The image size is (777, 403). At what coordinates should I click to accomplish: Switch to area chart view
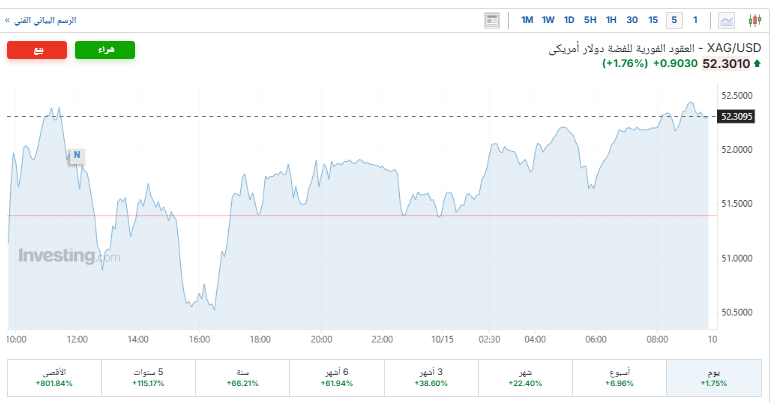(727, 20)
